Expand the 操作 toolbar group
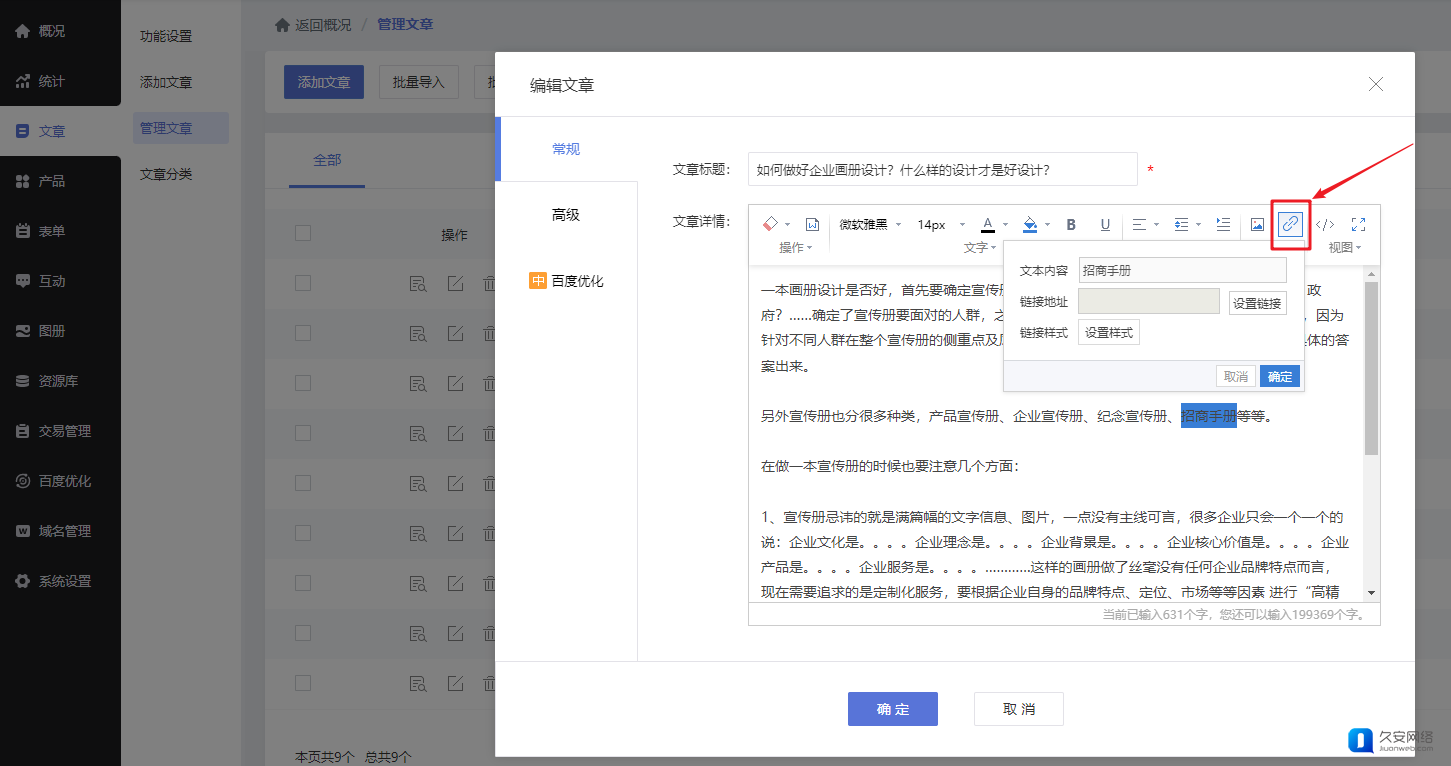 pos(796,247)
